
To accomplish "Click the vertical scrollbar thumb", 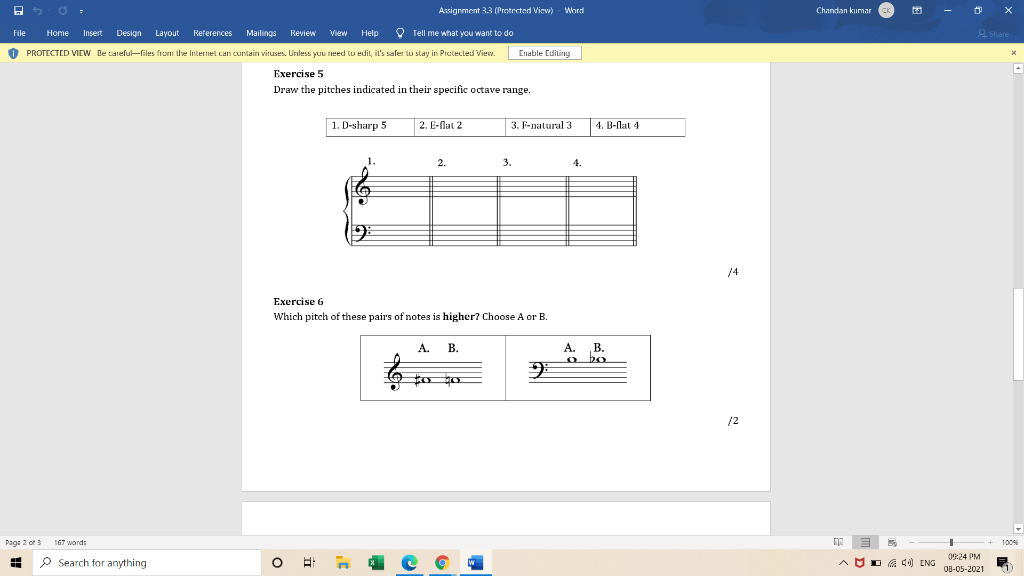I will [1018, 334].
